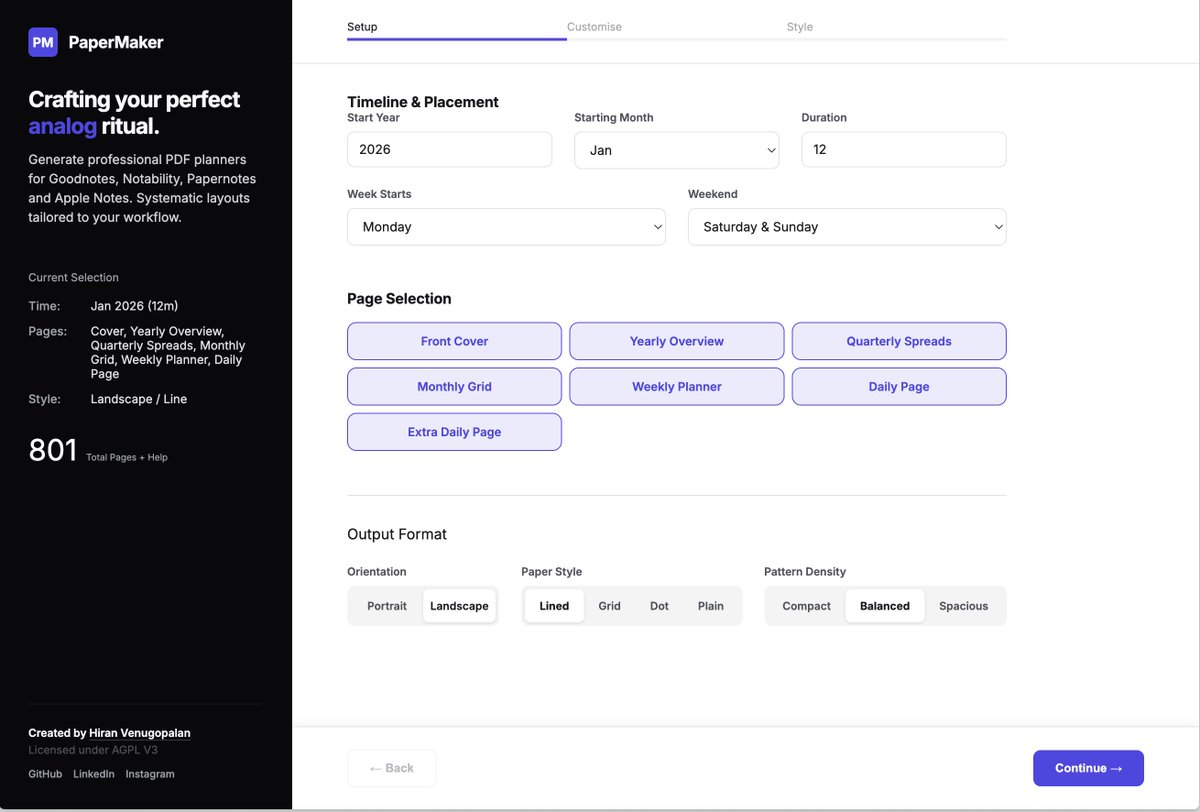Open the Hiran Venugopalan creator link
This screenshot has height=812, width=1200.
pyautogui.click(x=140, y=733)
